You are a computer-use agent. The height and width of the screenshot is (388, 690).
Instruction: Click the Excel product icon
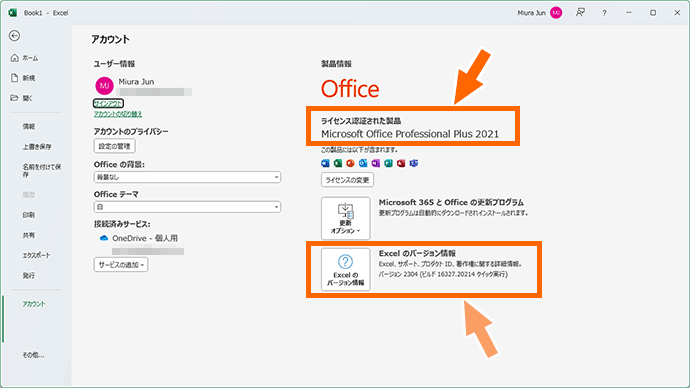[x=338, y=163]
